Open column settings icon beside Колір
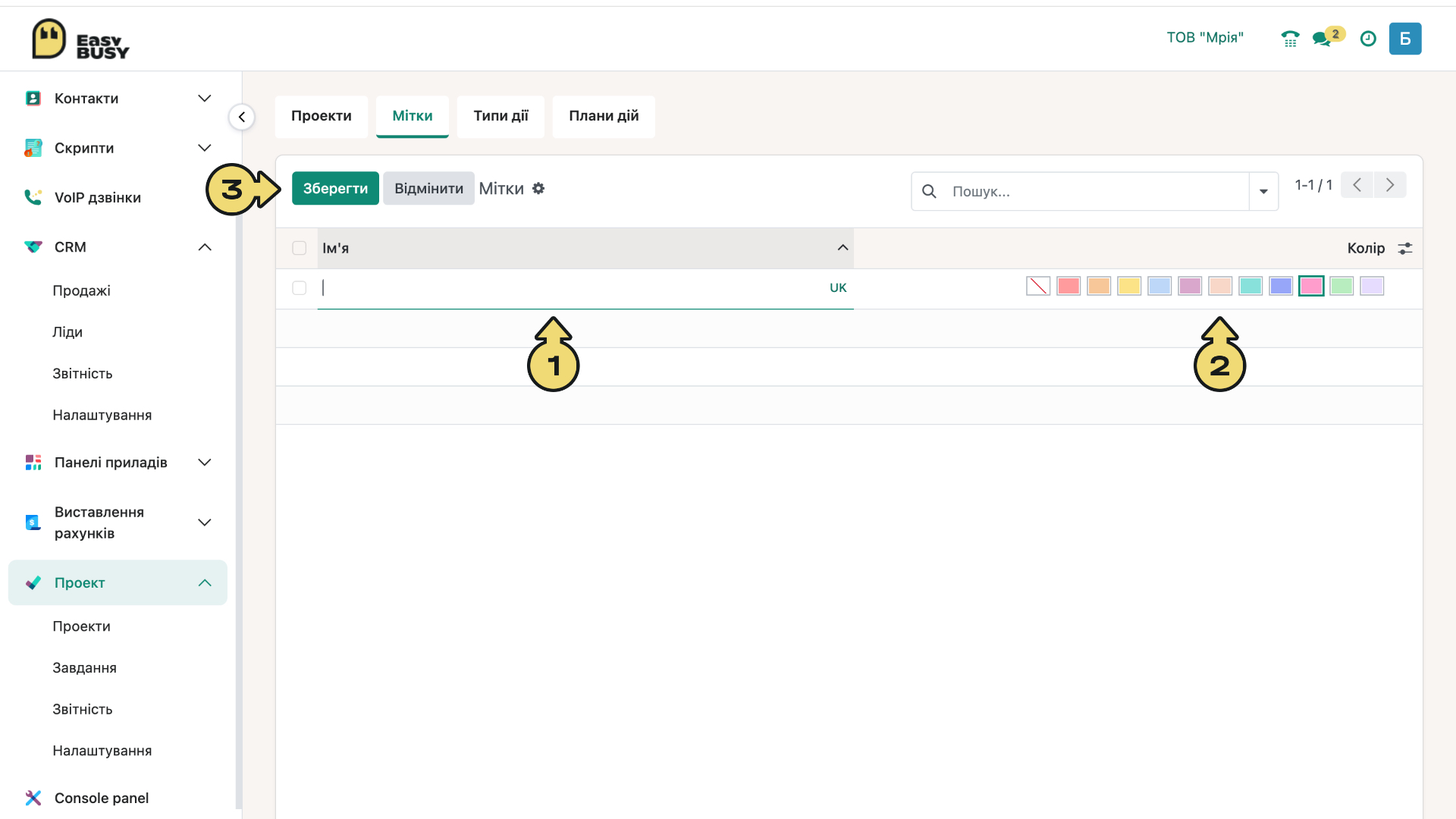1456x819 pixels. point(1405,248)
